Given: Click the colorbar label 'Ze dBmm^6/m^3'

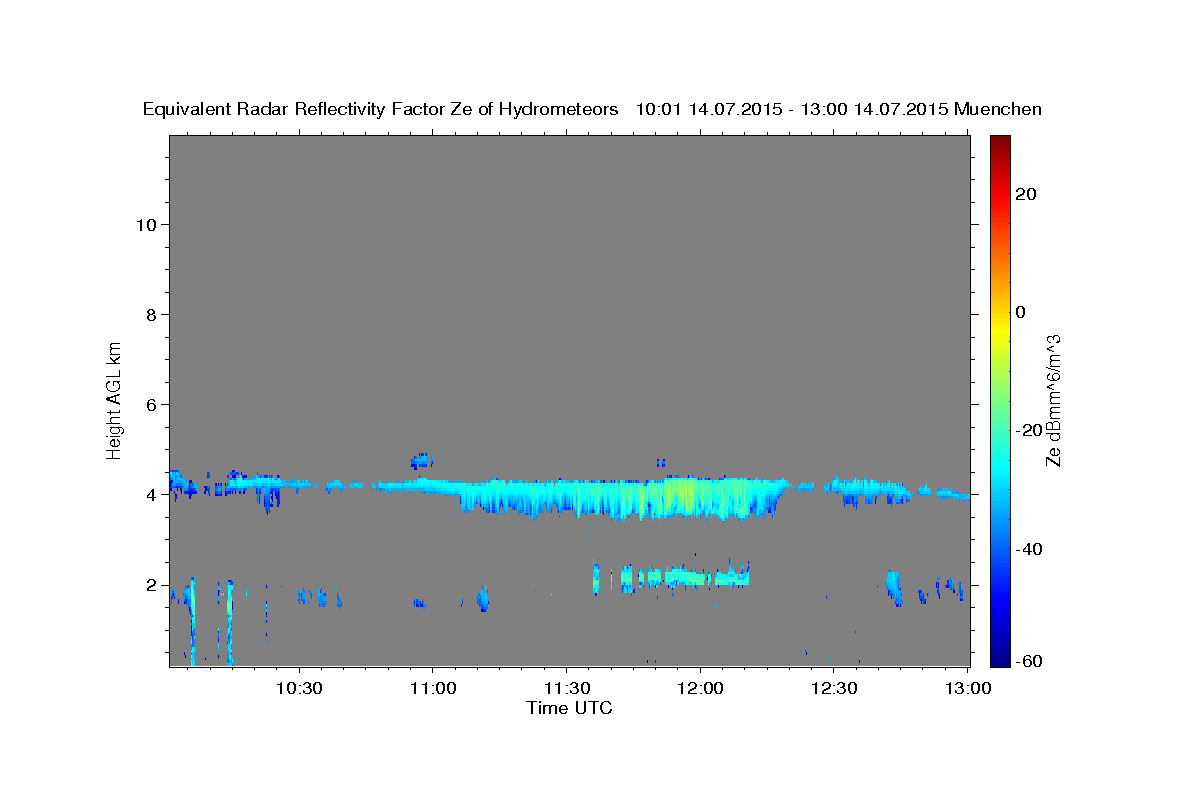Looking at the screenshot, I should [x=1052, y=400].
